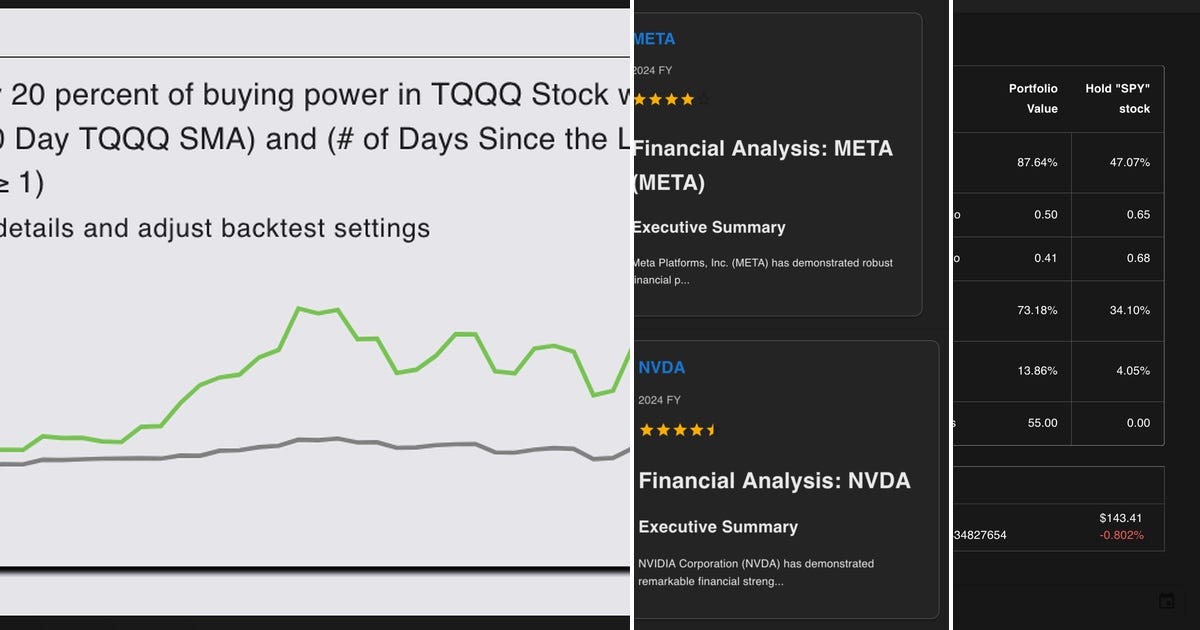
Task: Click the calendar icon at bottom right
Action: 1167,601
